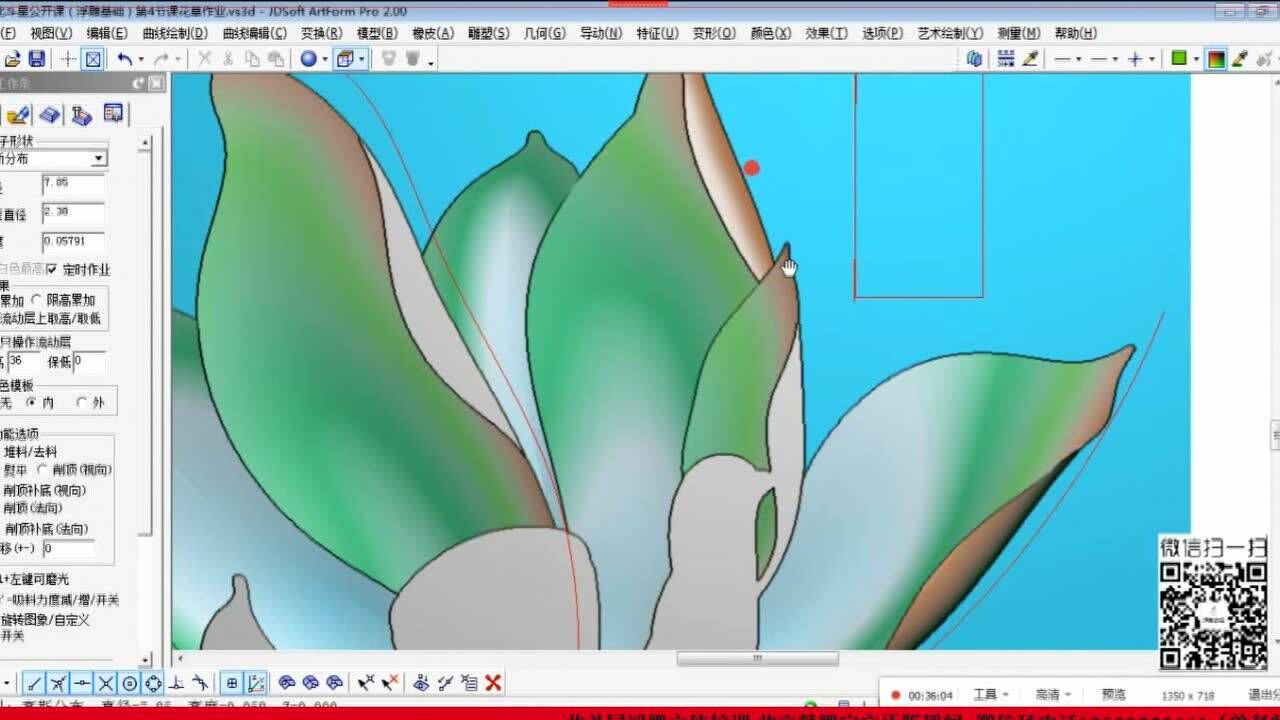Click the gradient color display icon top-right
Viewport: 1280px width, 720px height.
pos(1216,59)
